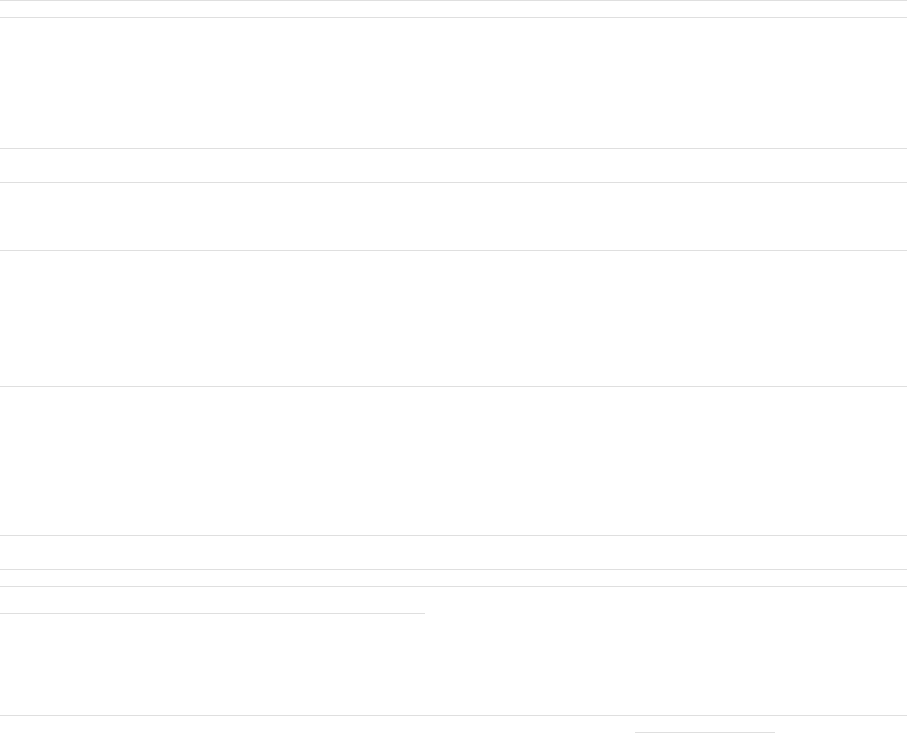Click inside the third large blank section
The image size is (908, 733).
click(453, 318)
